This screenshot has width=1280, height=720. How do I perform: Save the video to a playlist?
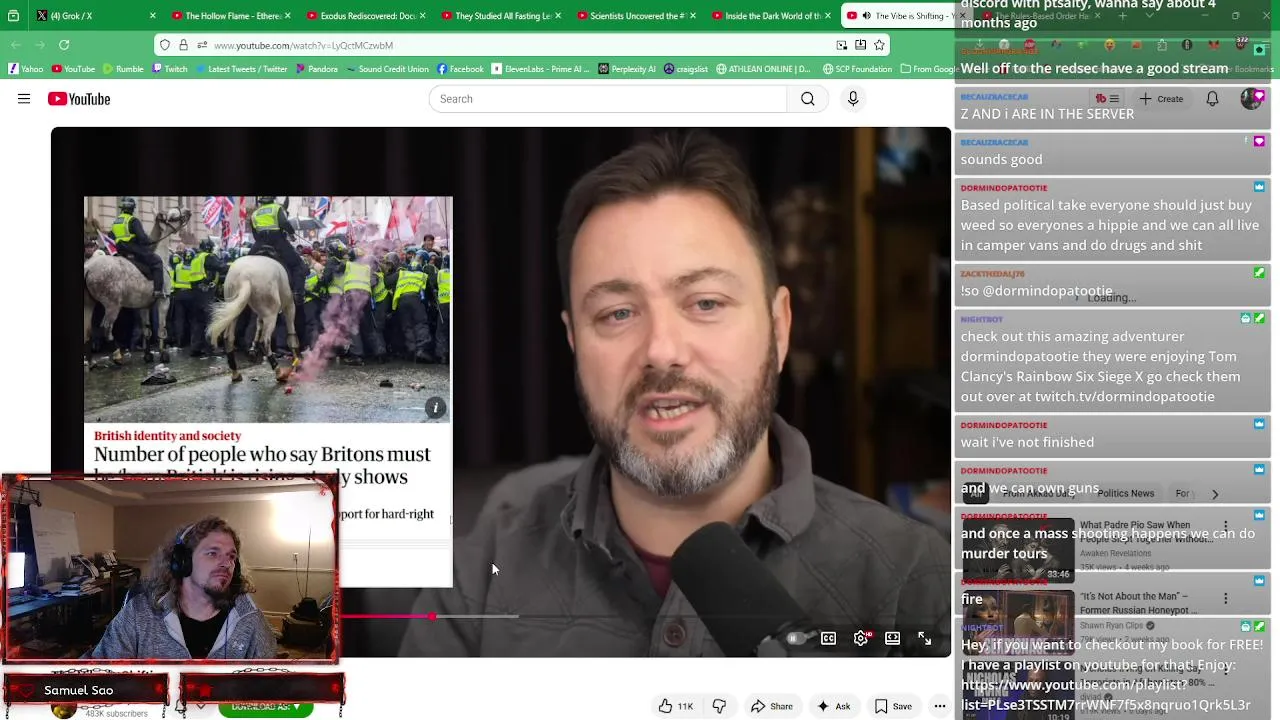pyautogui.click(x=893, y=706)
